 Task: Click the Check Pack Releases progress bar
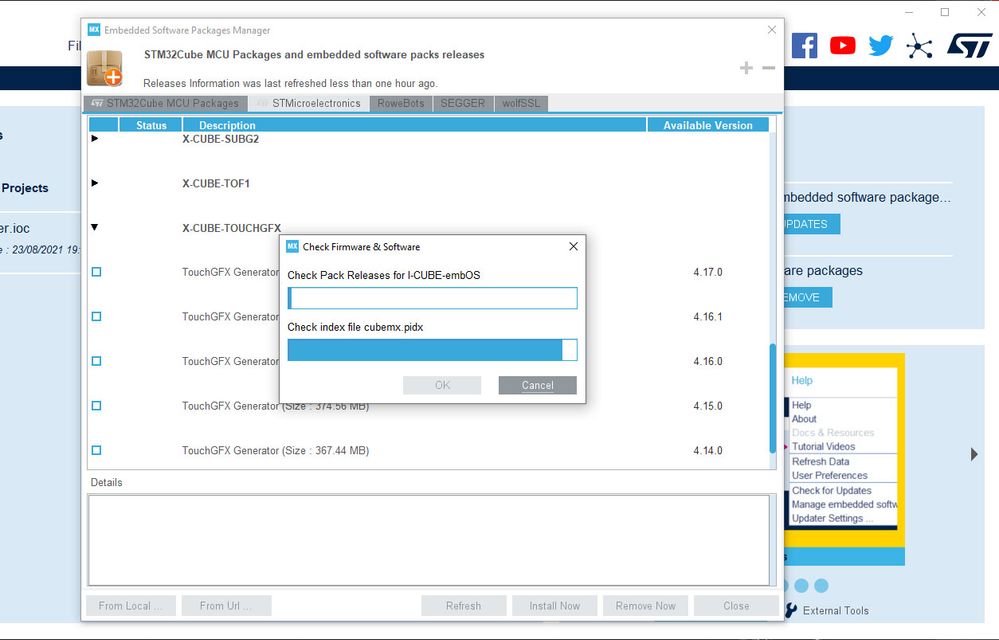(x=433, y=298)
